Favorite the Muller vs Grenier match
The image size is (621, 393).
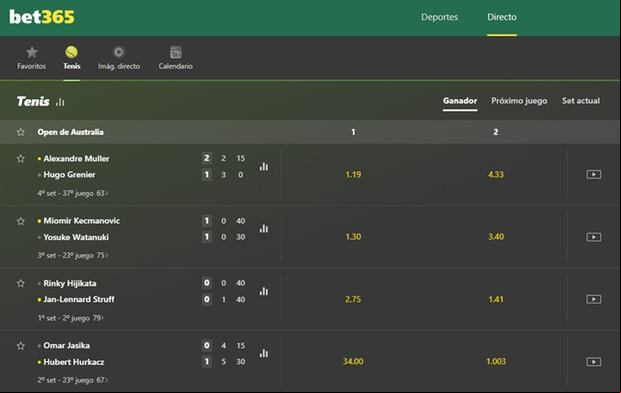(x=21, y=158)
